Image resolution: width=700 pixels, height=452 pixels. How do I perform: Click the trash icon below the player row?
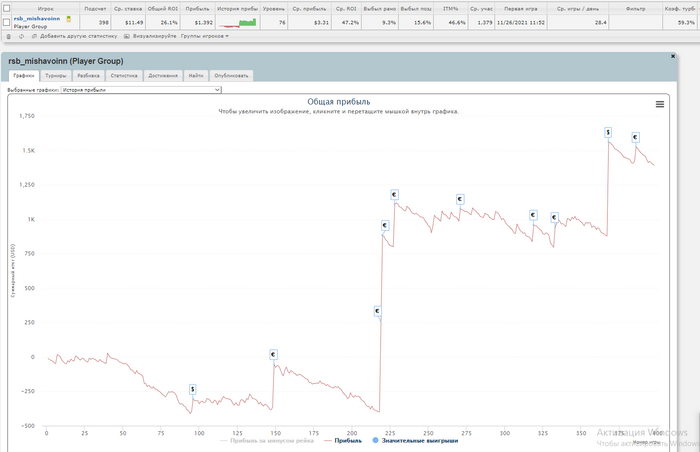click(8, 36)
